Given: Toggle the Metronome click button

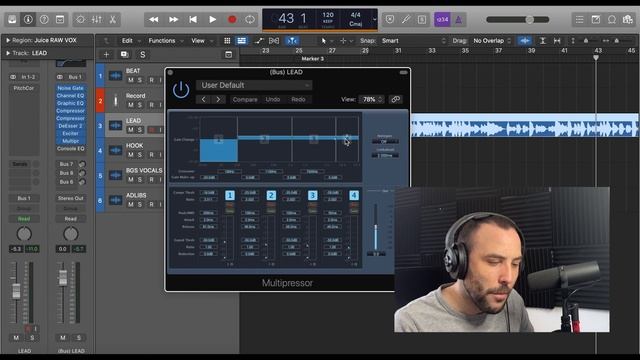Looking at the screenshot, I should click(x=458, y=19).
